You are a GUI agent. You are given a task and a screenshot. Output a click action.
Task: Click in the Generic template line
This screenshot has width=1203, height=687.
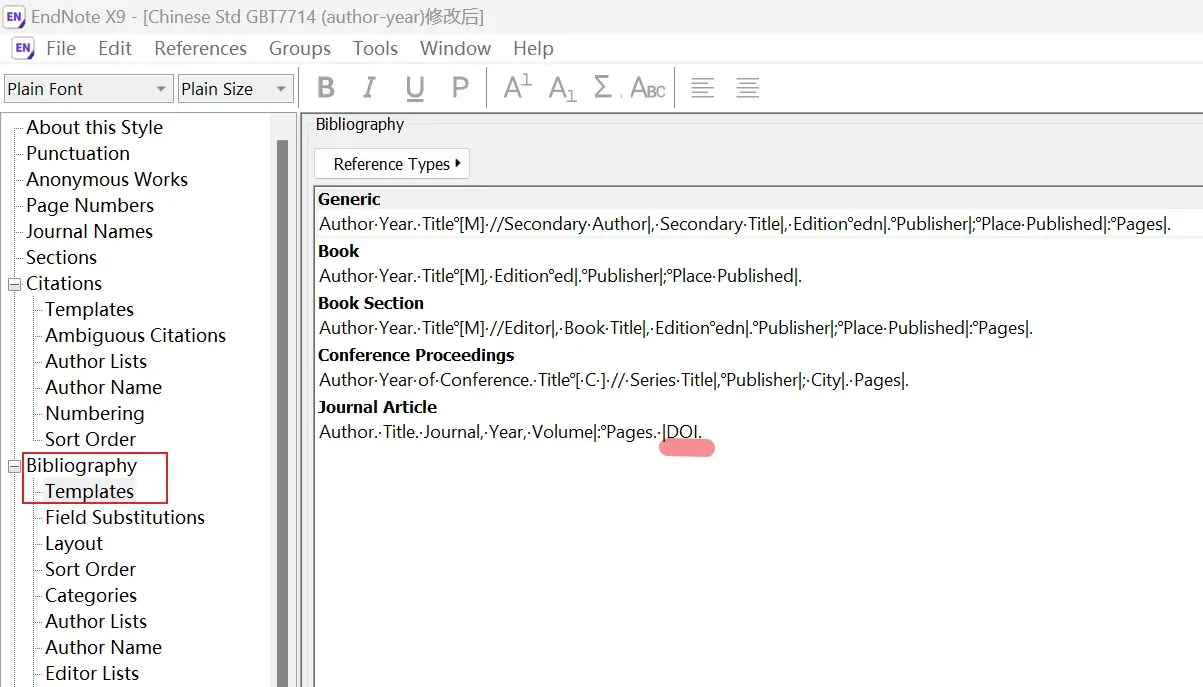click(x=745, y=224)
